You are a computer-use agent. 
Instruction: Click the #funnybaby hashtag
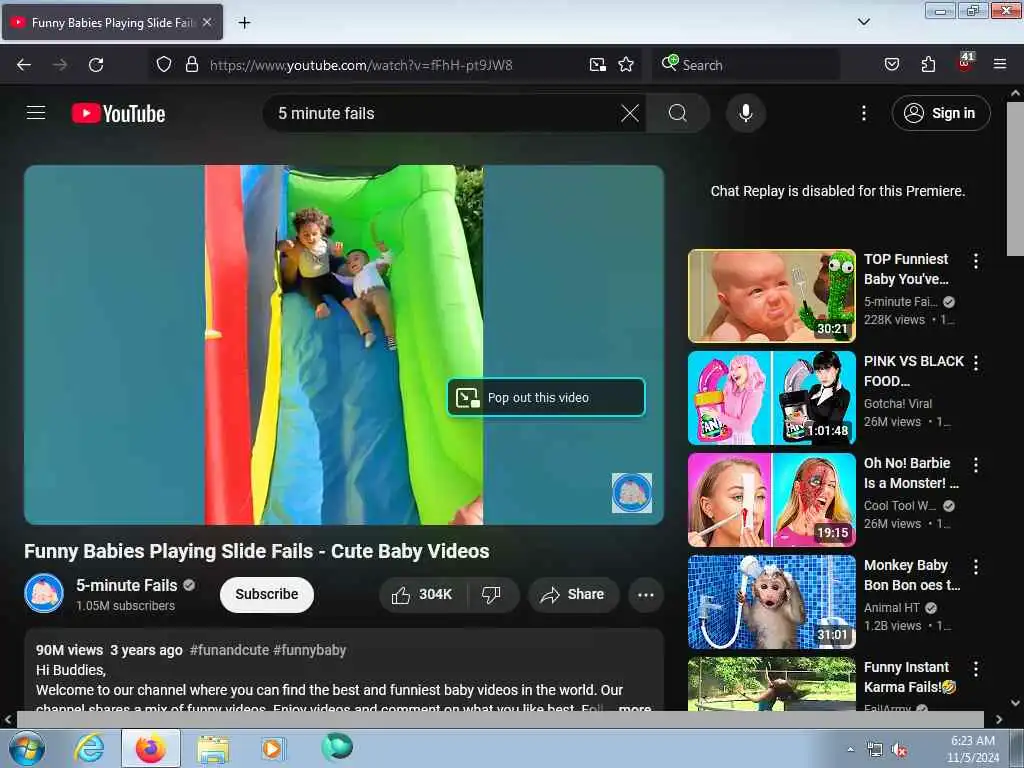(310, 650)
